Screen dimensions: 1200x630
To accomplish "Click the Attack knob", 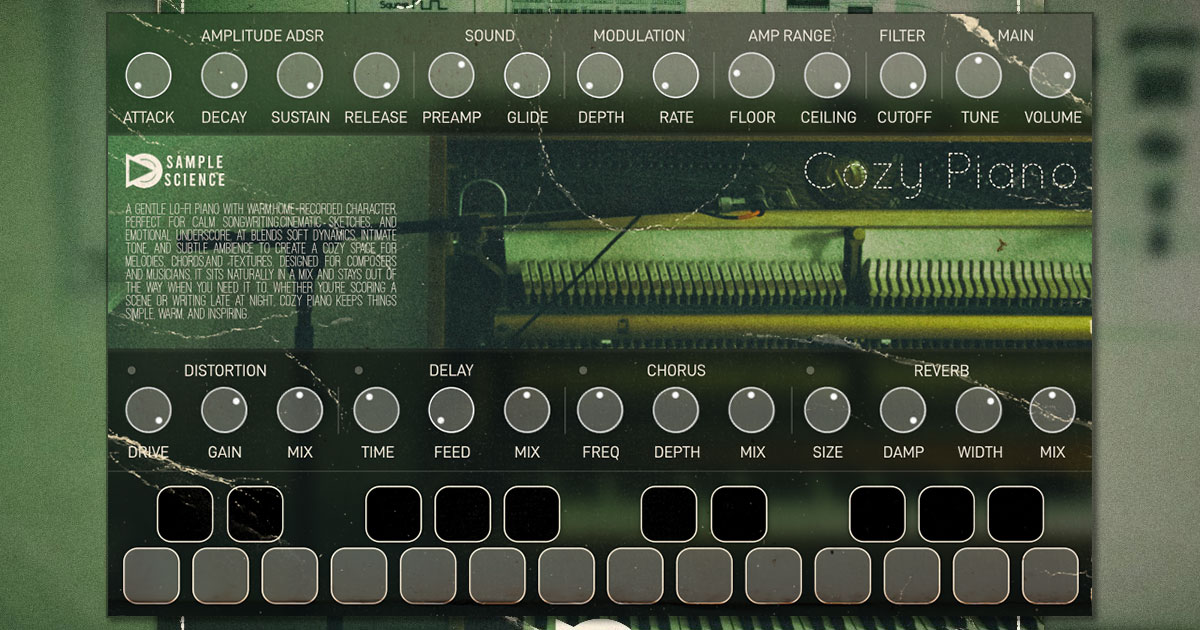I will click(x=148, y=76).
